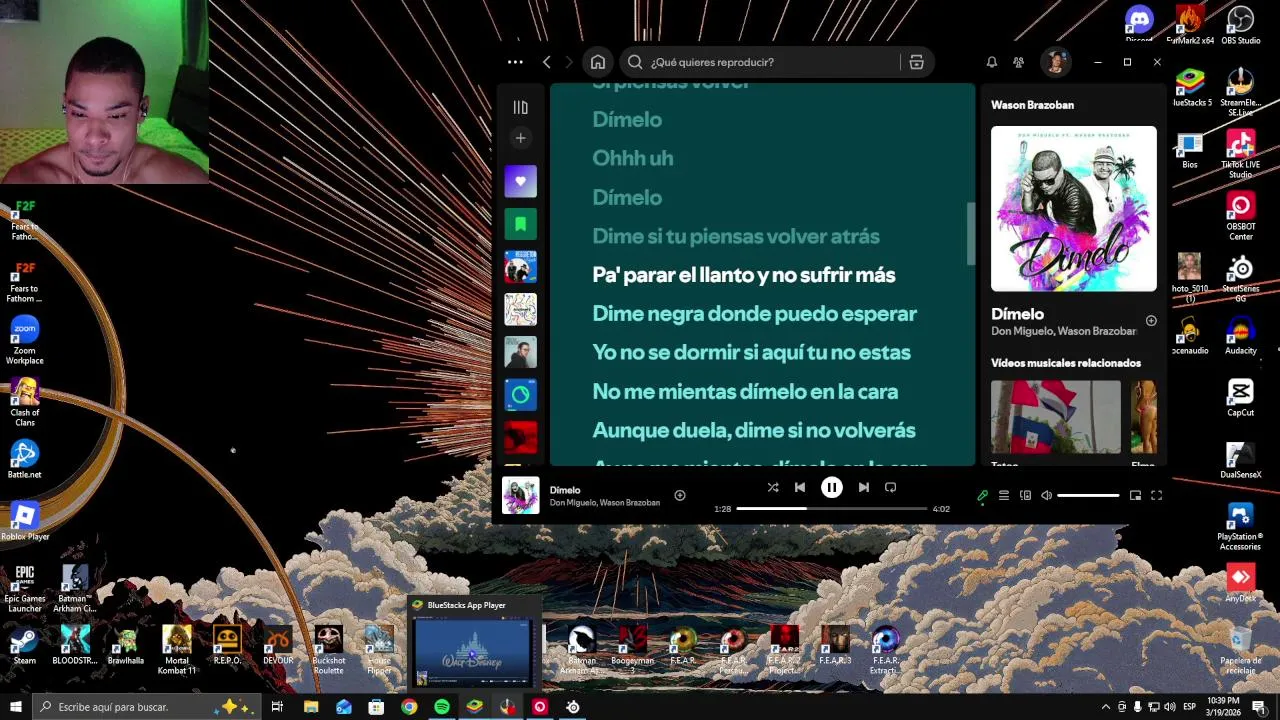Open Discord desktop shortcut
This screenshot has width=1280, height=720.
click(x=1139, y=24)
